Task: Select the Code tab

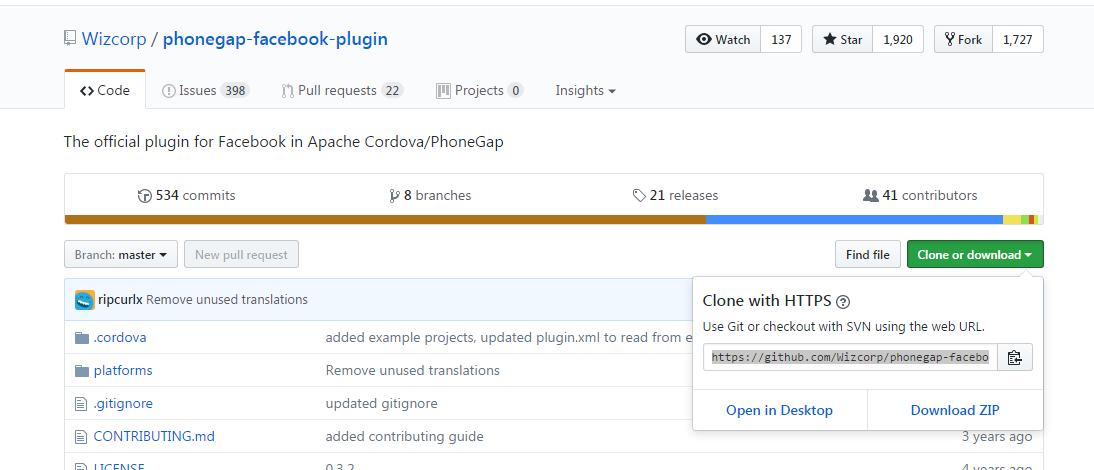Action: (x=105, y=91)
